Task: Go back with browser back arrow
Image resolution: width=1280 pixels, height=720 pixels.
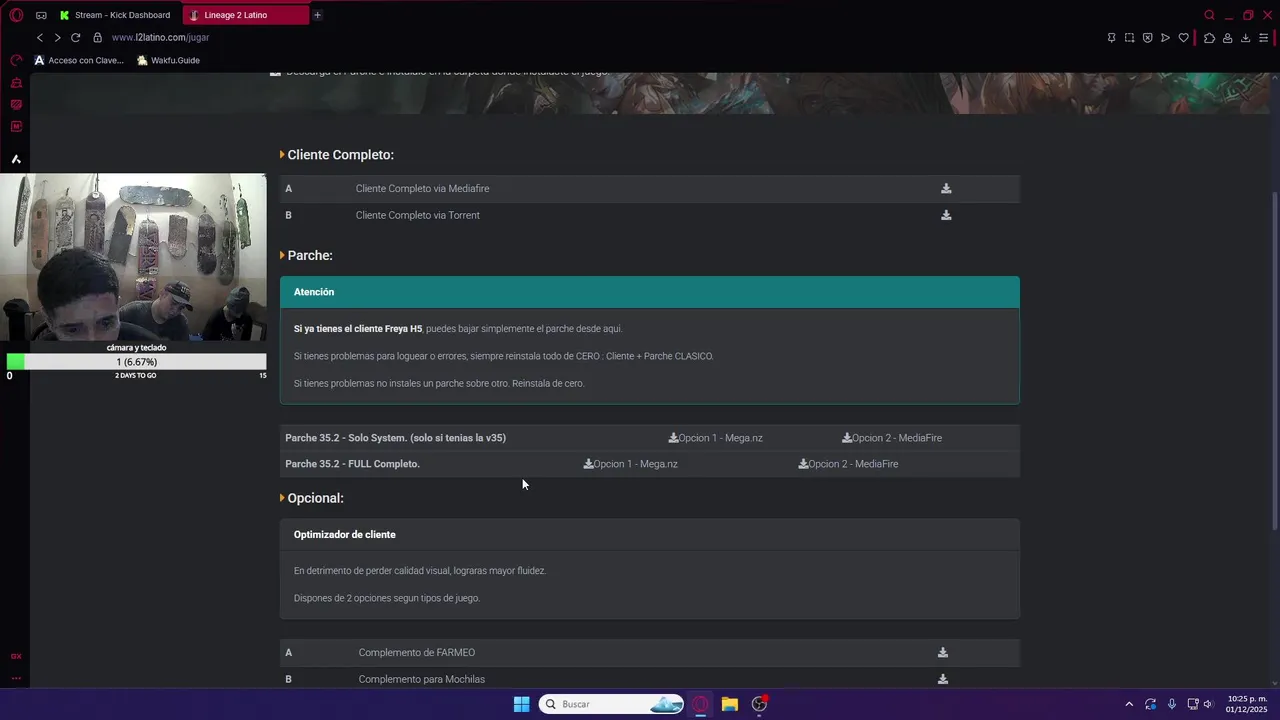Action: coord(40,37)
